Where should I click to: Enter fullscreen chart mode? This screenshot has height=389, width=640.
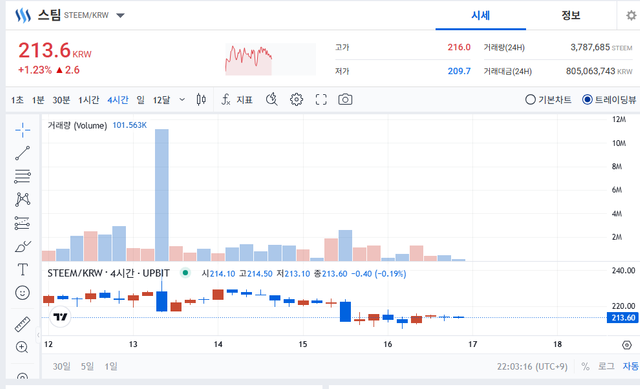[x=321, y=100]
